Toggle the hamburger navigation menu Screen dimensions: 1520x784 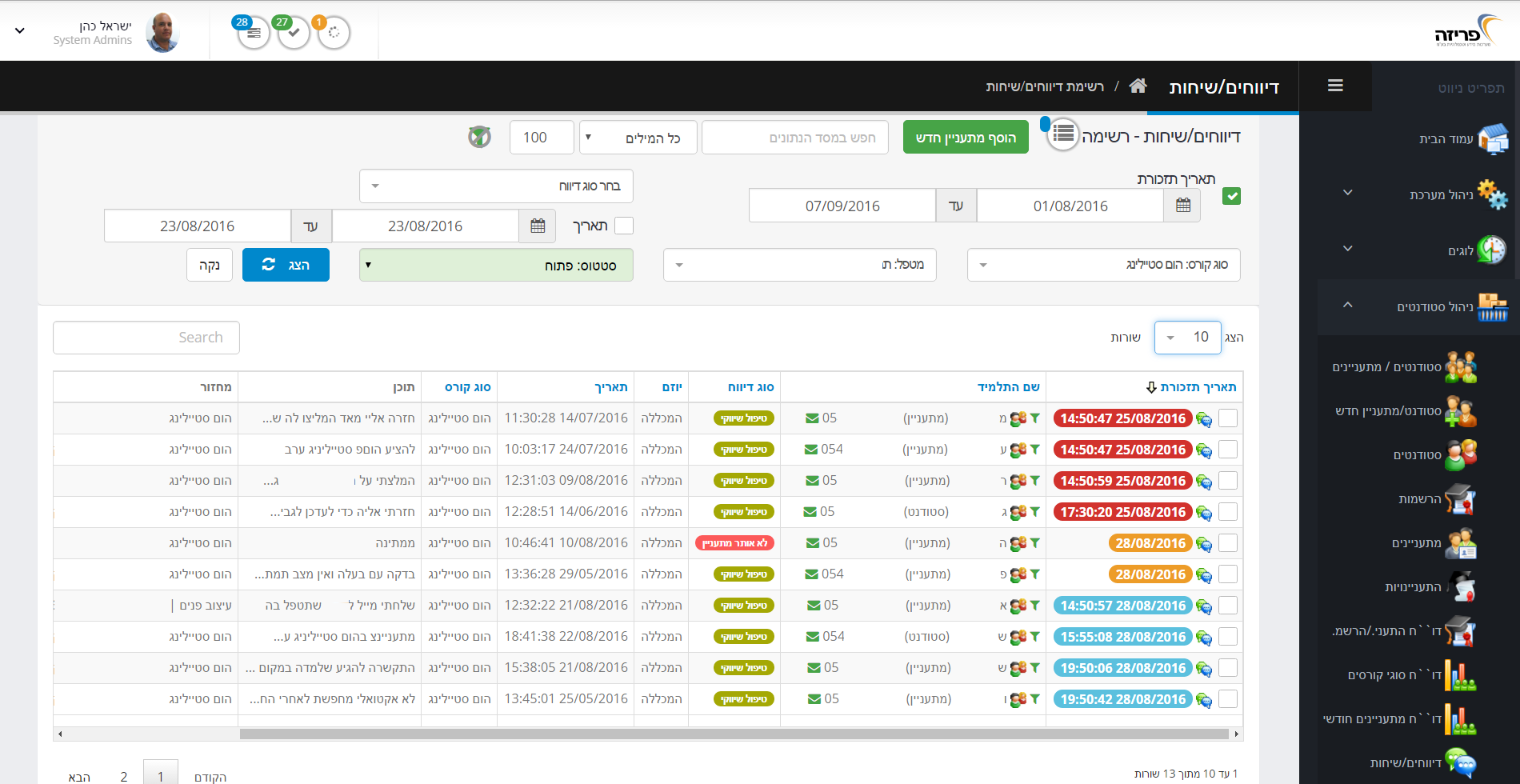[x=1335, y=86]
